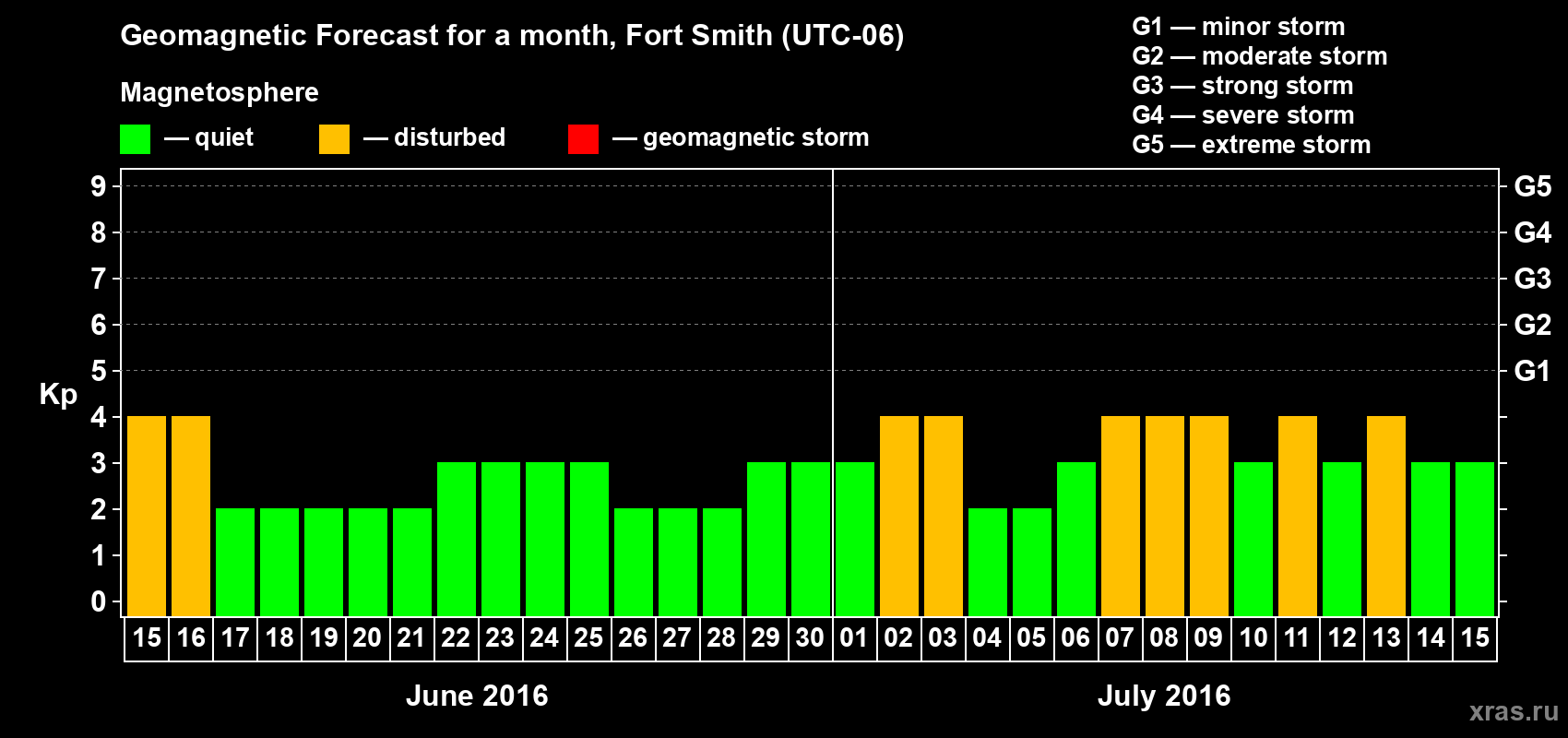Screen dimensions: 1568x738
Task: Click the Magnetosphere heading
Action: 220,92
